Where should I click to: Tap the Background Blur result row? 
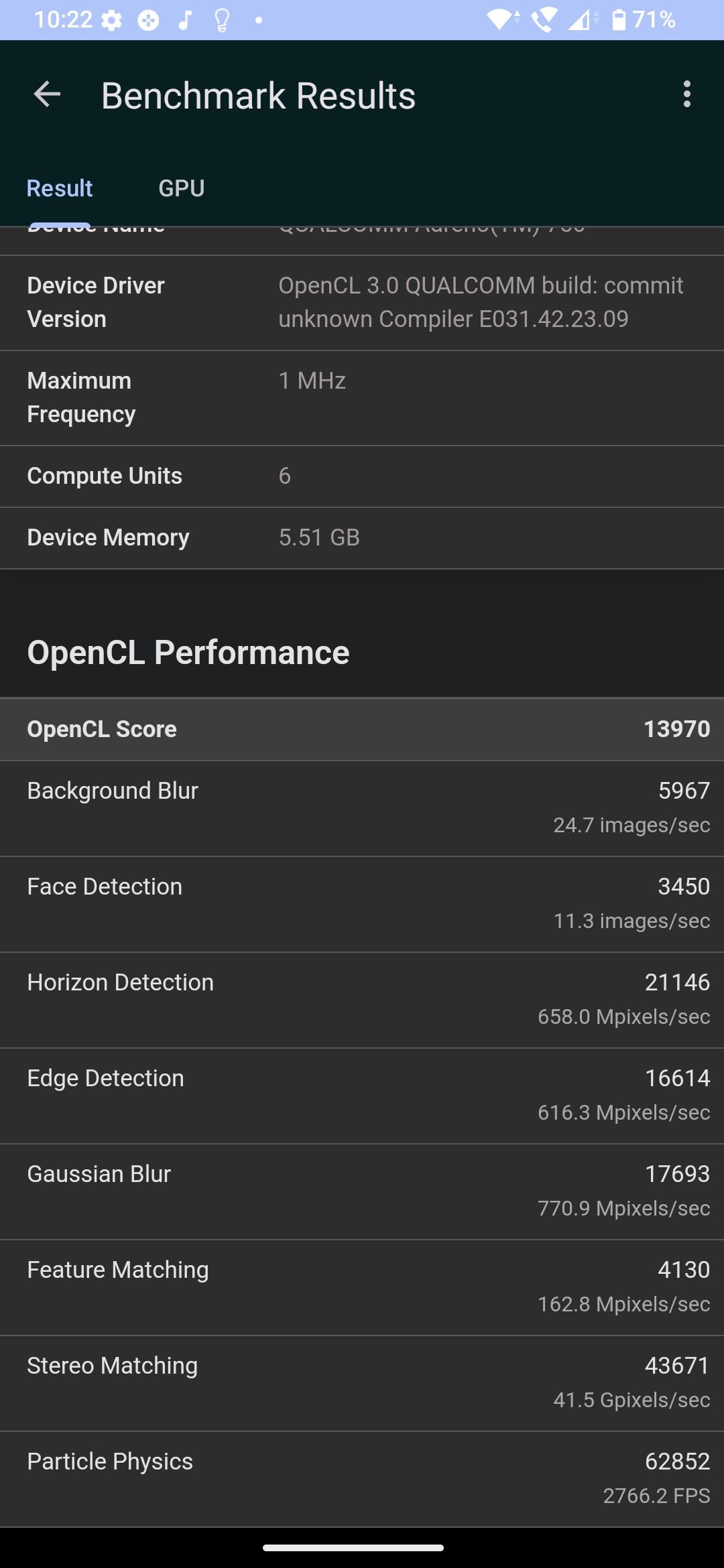362,808
